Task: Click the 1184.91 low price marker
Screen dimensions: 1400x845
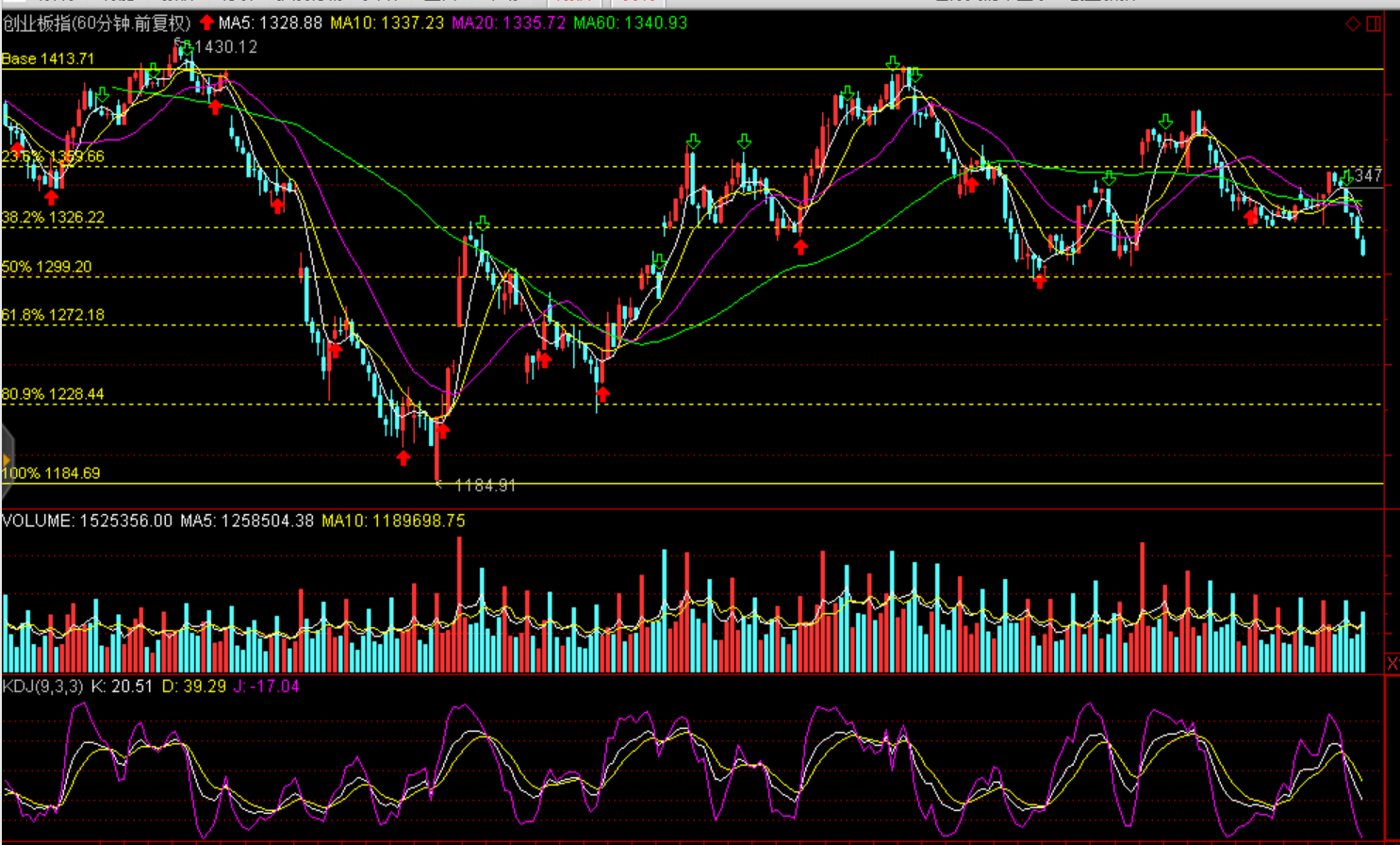Action: tap(485, 486)
